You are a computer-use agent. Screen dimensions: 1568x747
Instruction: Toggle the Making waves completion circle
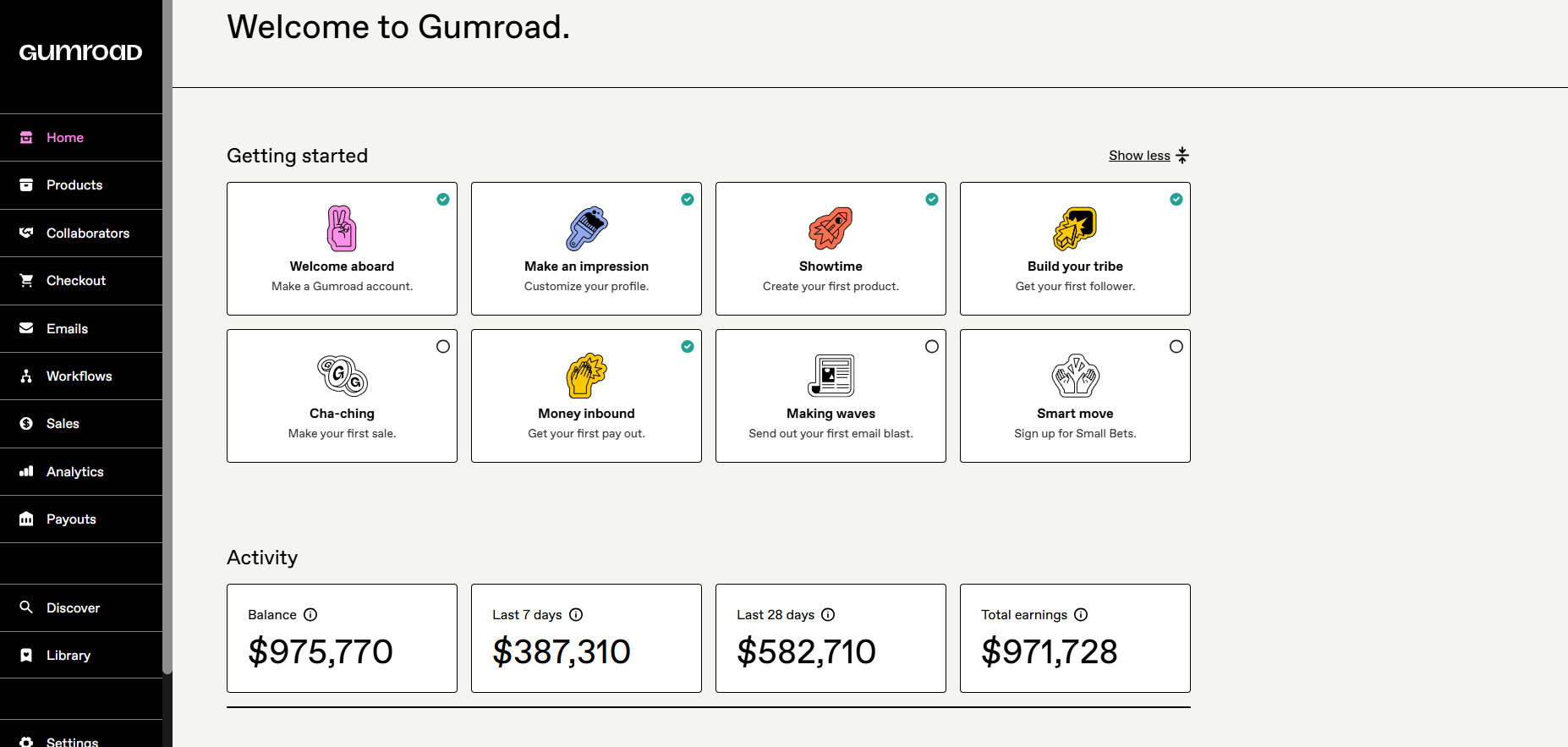point(932,347)
